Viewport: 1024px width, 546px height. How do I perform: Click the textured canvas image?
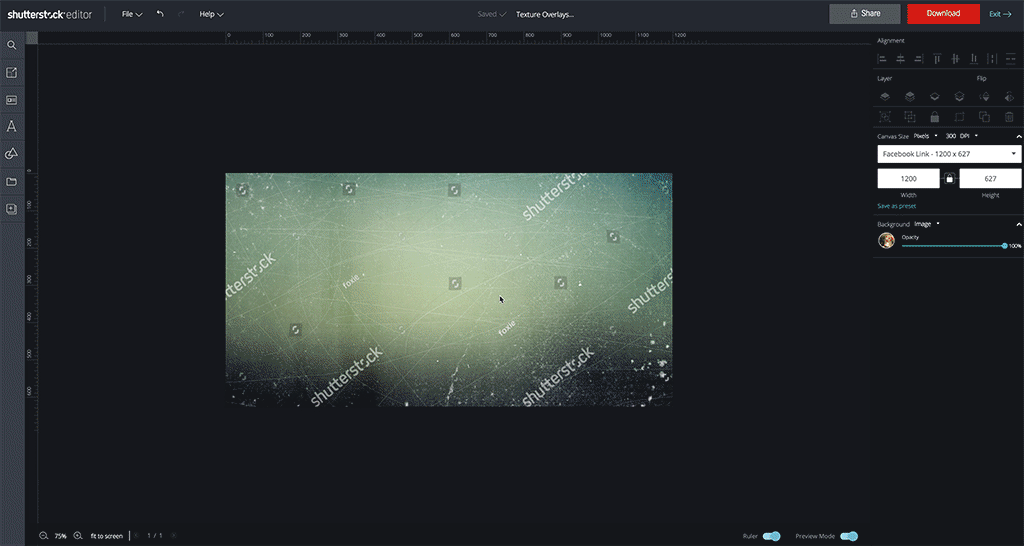tap(449, 289)
